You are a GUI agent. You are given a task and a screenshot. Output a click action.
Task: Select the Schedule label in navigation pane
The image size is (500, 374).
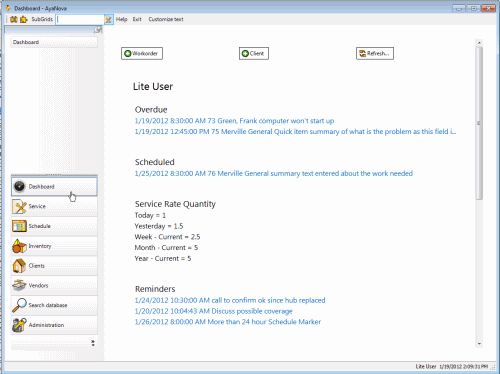pyautogui.click(x=40, y=226)
